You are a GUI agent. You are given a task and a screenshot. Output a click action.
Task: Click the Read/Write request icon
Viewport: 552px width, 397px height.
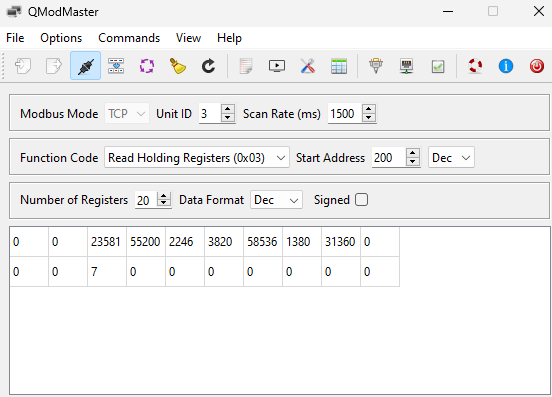[116, 66]
